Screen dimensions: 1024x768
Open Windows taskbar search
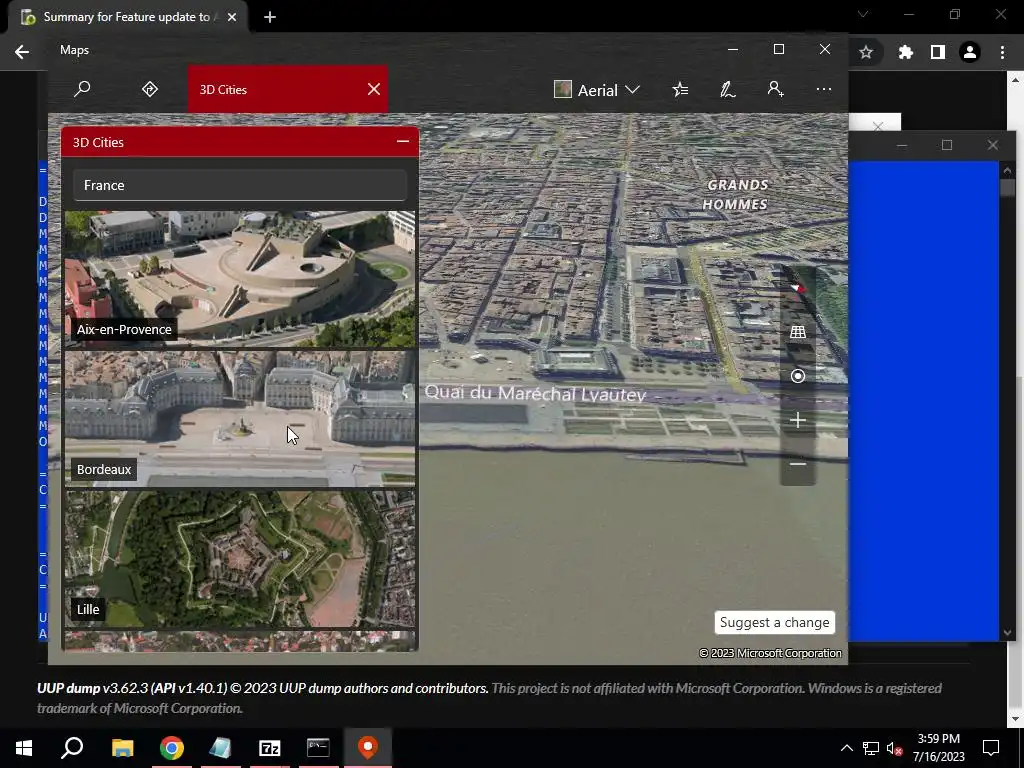[x=72, y=748]
